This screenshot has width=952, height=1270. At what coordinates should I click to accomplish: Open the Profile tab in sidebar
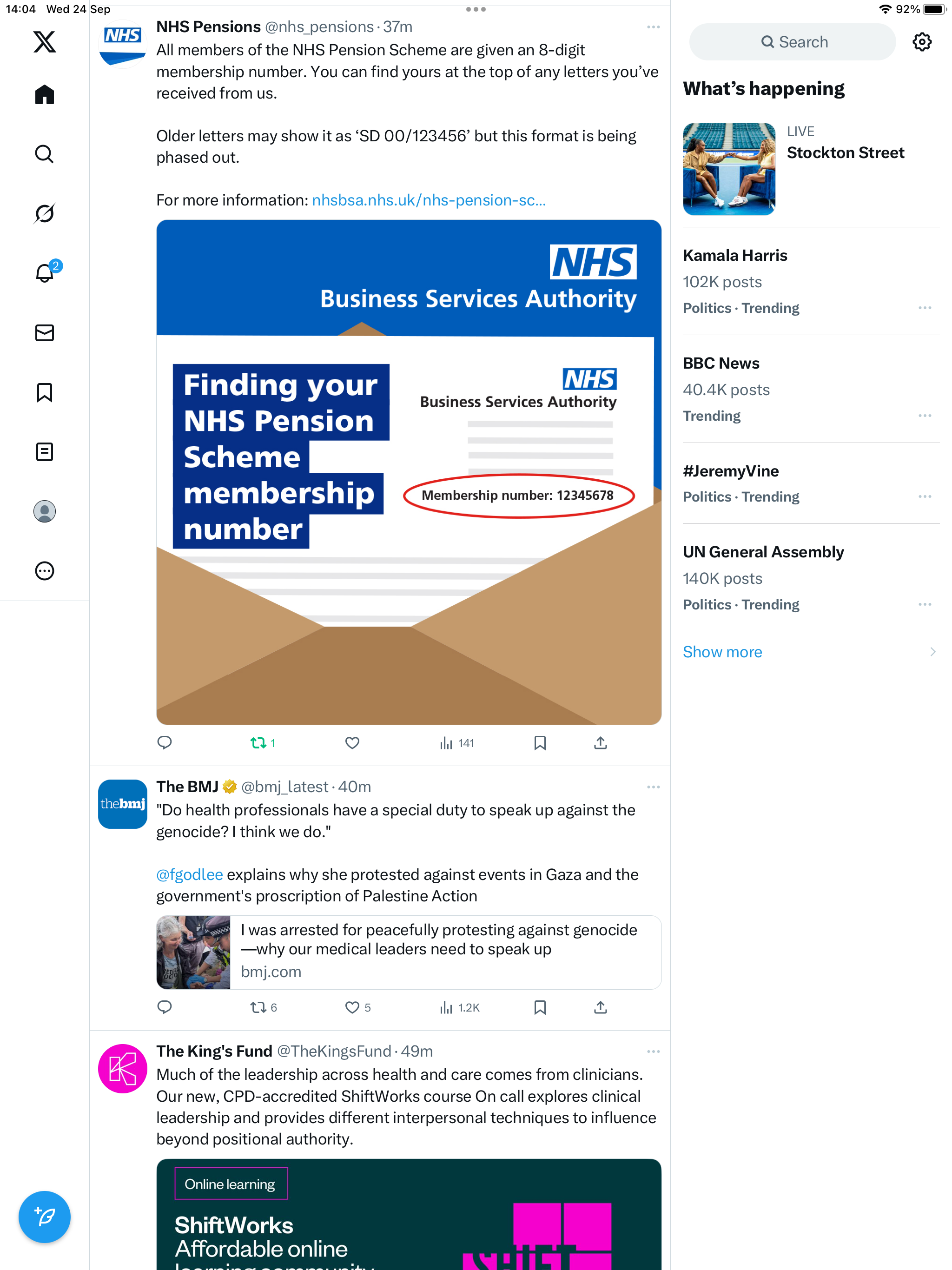pos(44,511)
